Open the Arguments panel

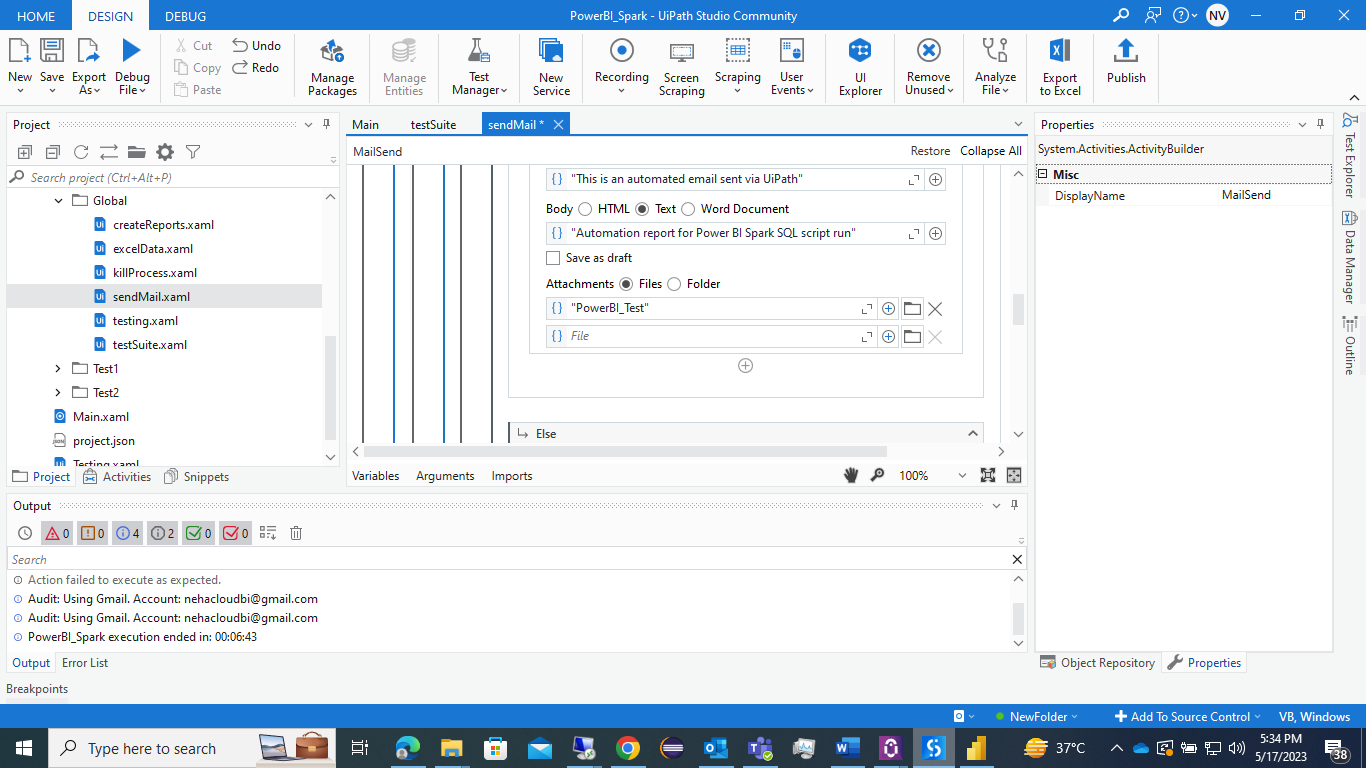(445, 476)
